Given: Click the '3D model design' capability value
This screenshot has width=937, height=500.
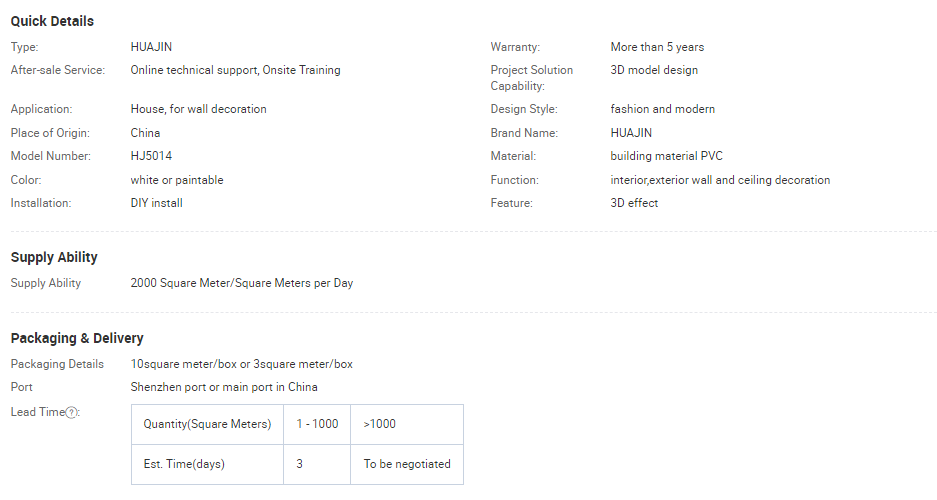Looking at the screenshot, I should tap(654, 70).
